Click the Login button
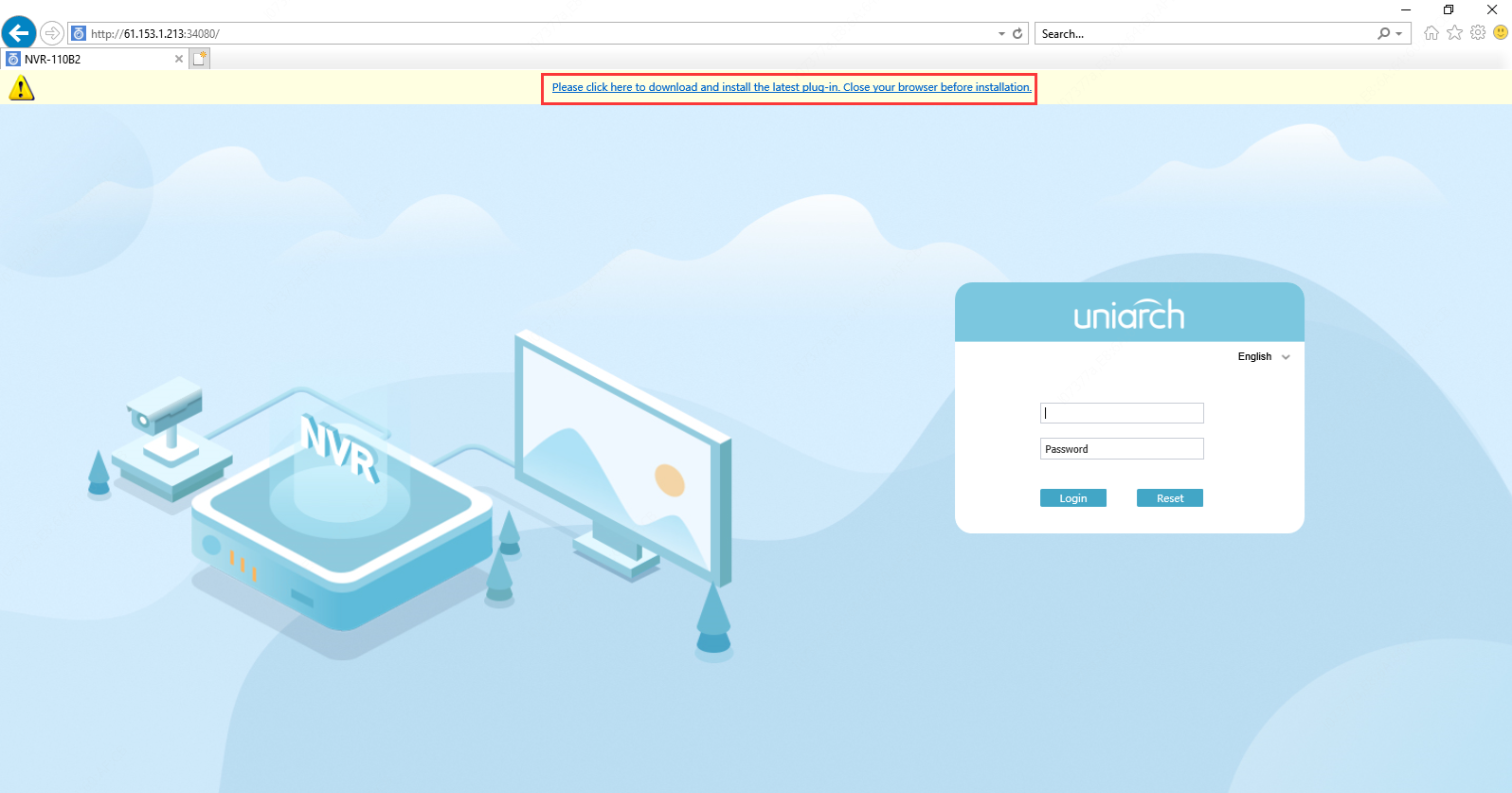The height and width of the screenshot is (793, 1512). [x=1073, y=498]
